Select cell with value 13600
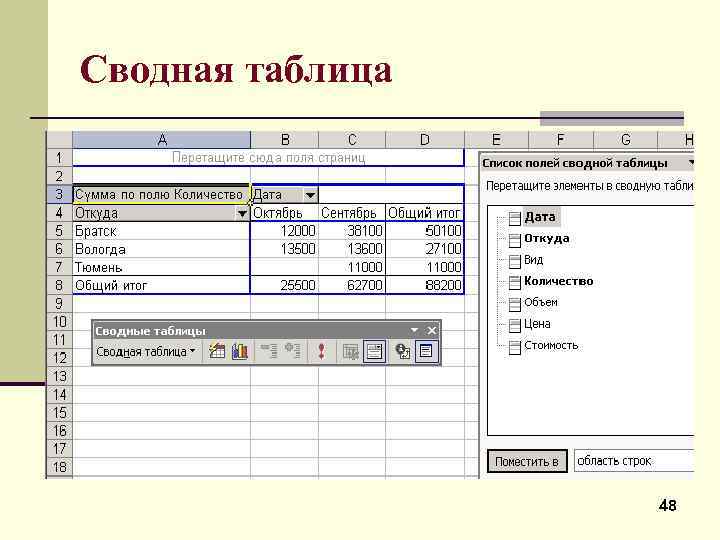 tap(352, 249)
